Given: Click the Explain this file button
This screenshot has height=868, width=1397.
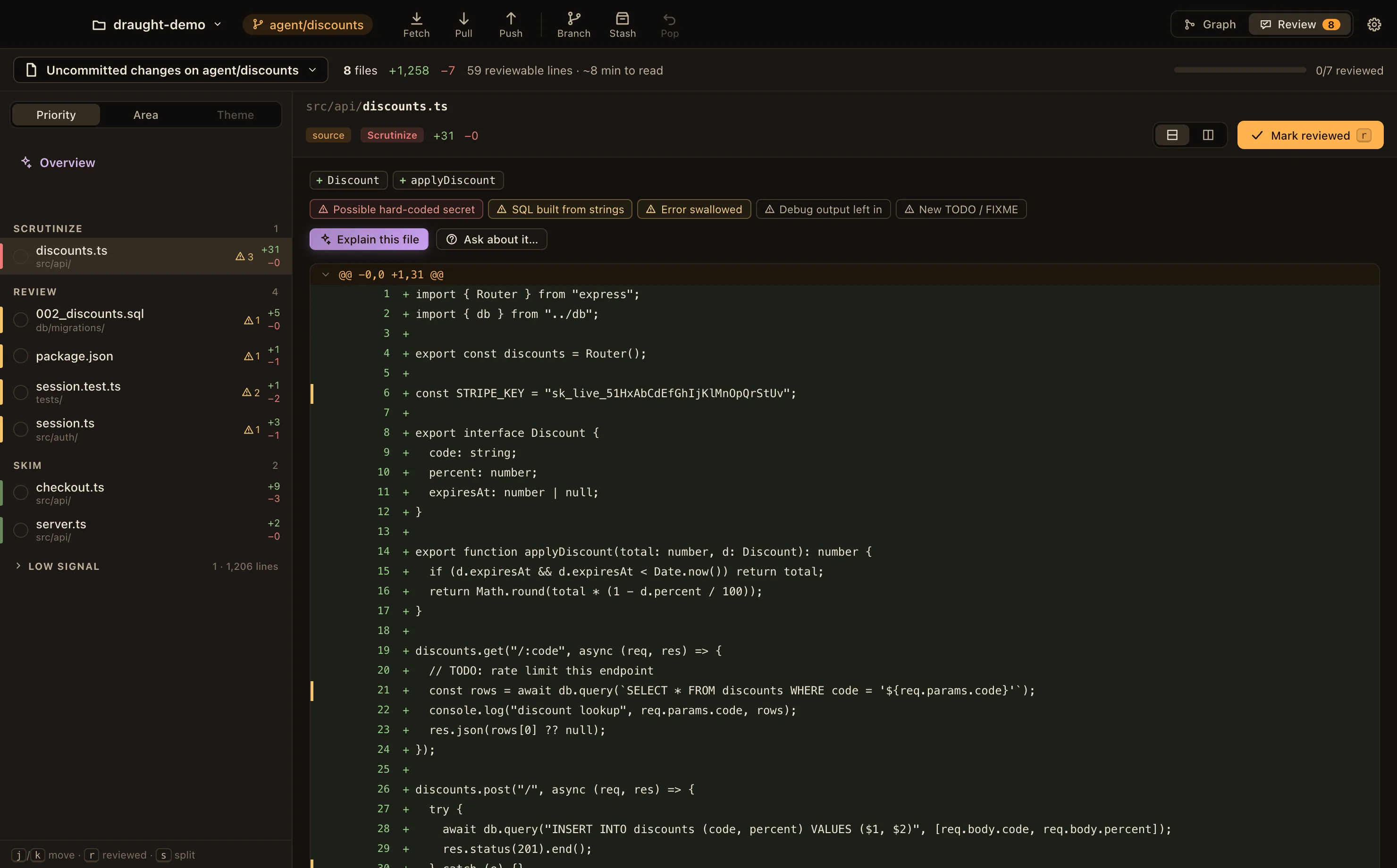Looking at the screenshot, I should 369,239.
